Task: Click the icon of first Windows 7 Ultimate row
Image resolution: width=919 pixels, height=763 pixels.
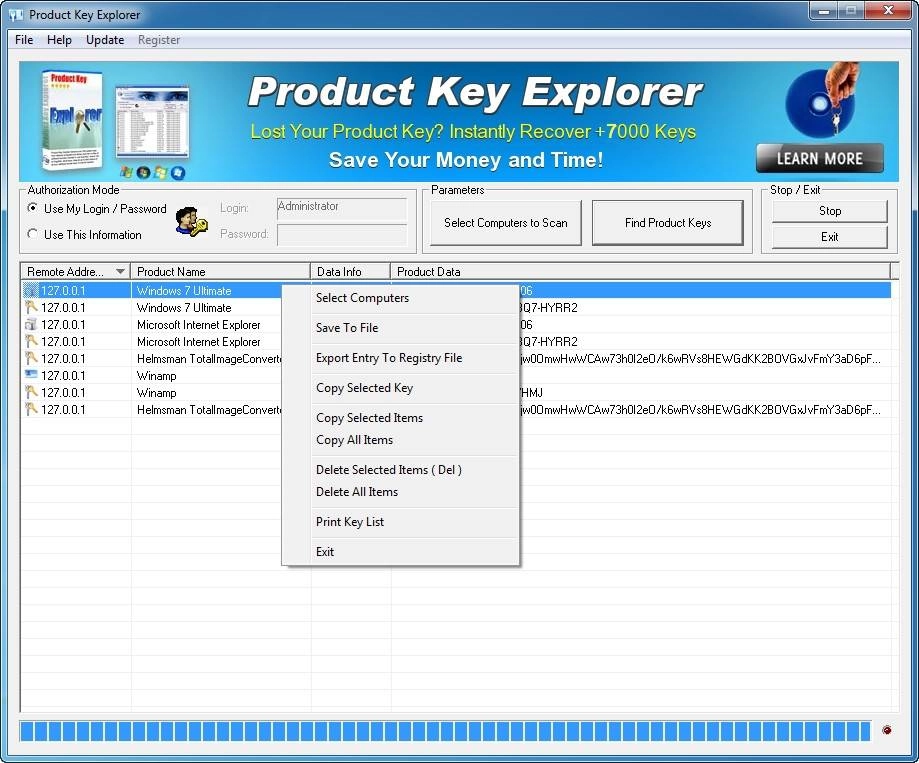Action: click(x=31, y=290)
